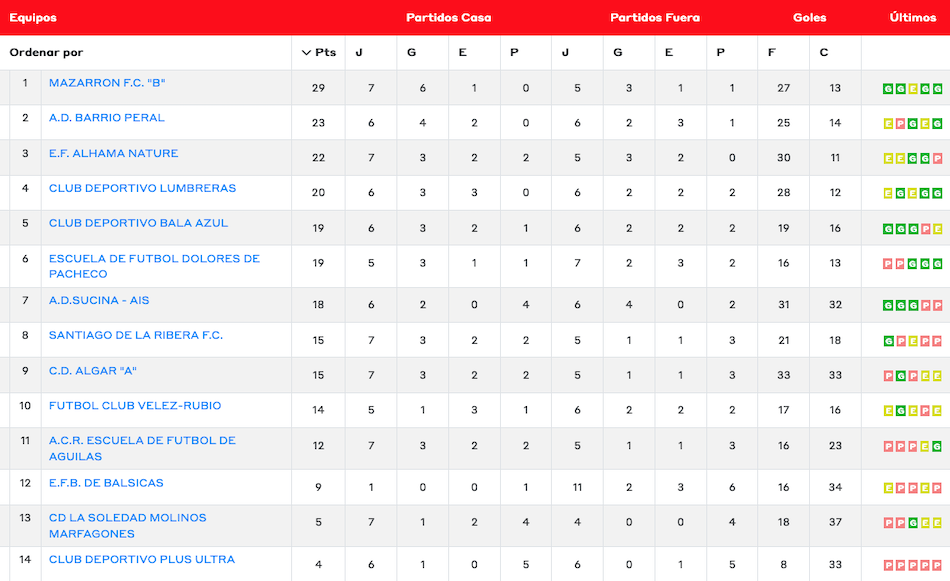Open Club Deportivo Lumbreras team link
This screenshot has height=581, width=950.
pyautogui.click(x=143, y=188)
